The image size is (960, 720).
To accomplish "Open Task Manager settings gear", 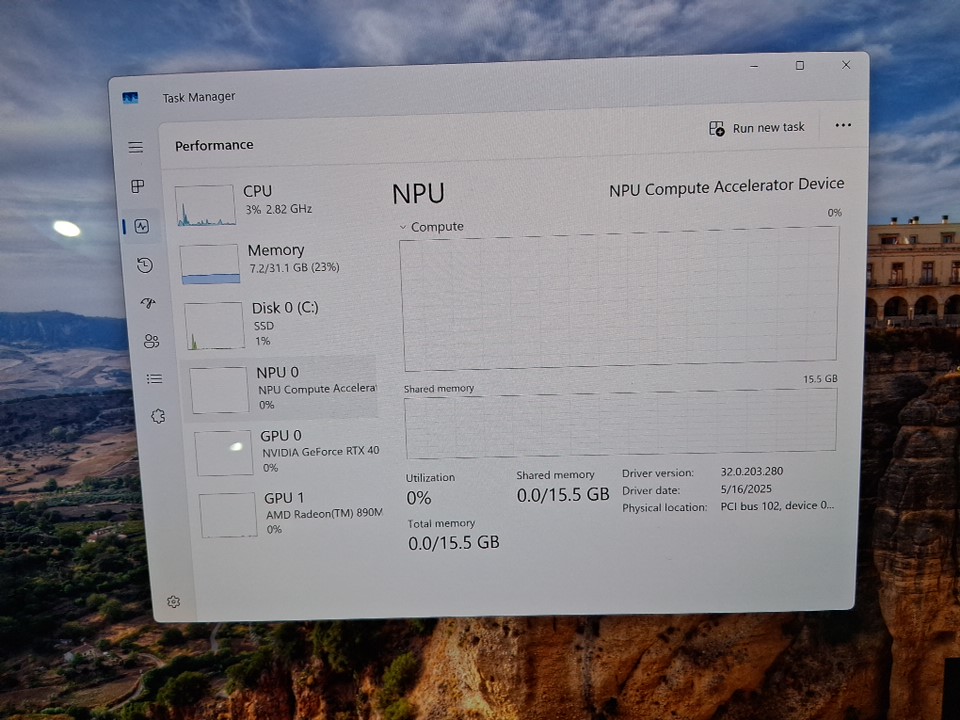I will coord(173,602).
